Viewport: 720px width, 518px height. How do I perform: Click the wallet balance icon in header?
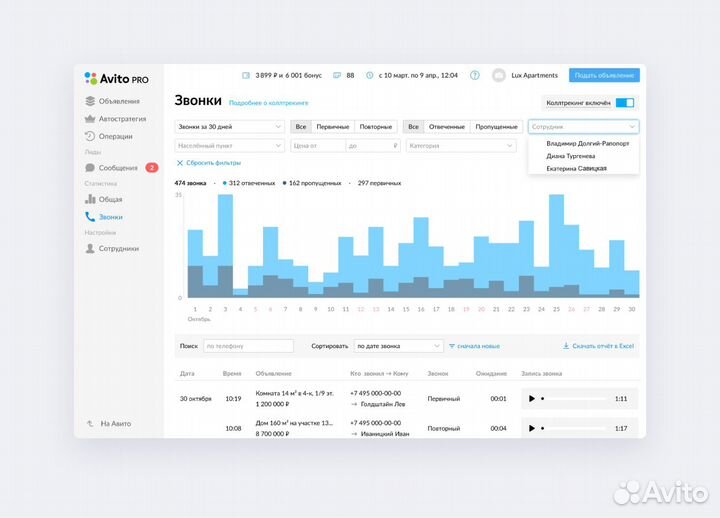(246, 75)
